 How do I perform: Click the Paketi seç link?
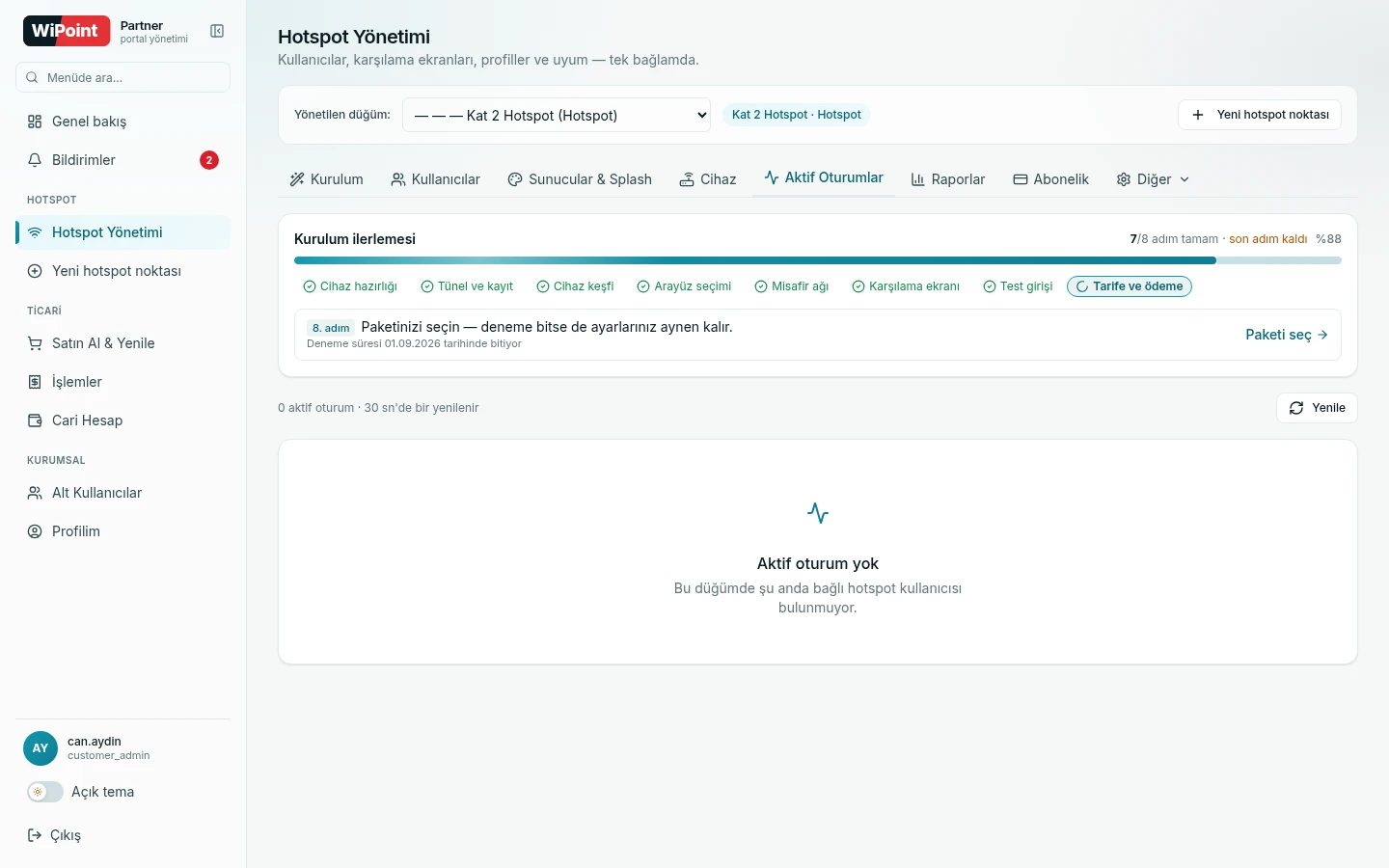(x=1287, y=335)
